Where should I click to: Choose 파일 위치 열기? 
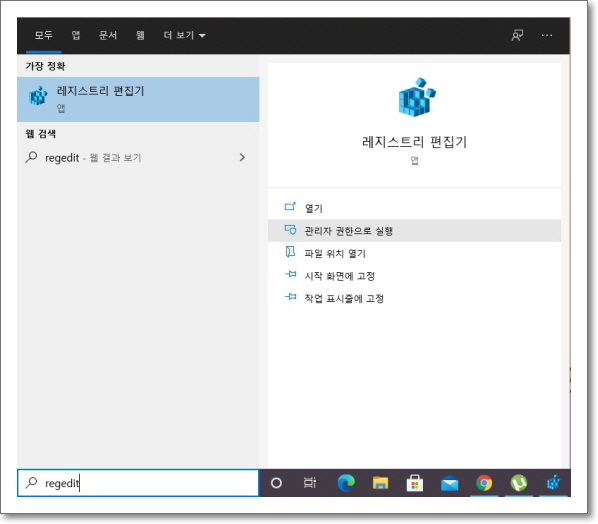pos(414,253)
